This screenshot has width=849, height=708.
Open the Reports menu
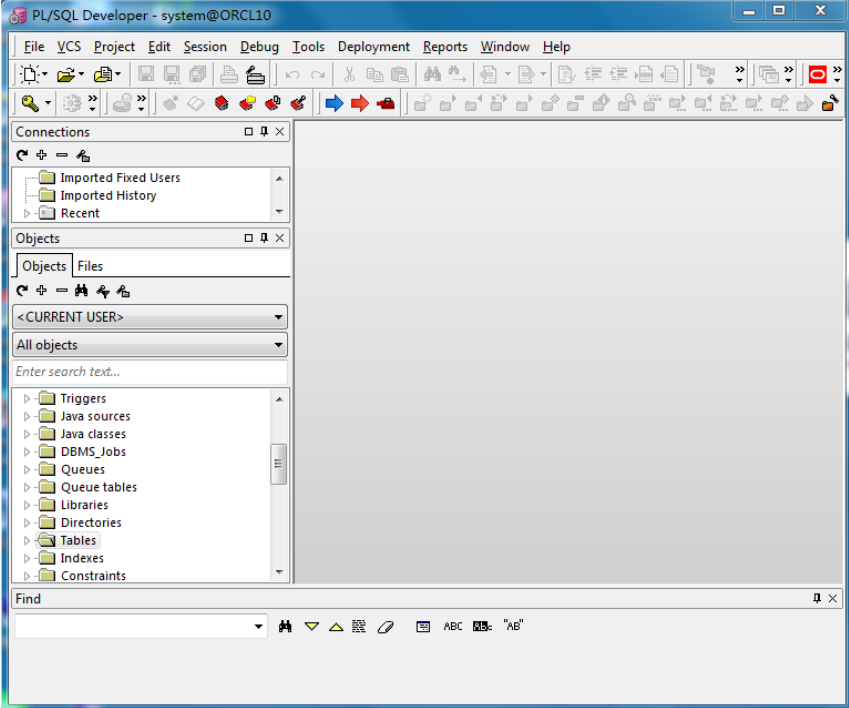[x=445, y=47]
